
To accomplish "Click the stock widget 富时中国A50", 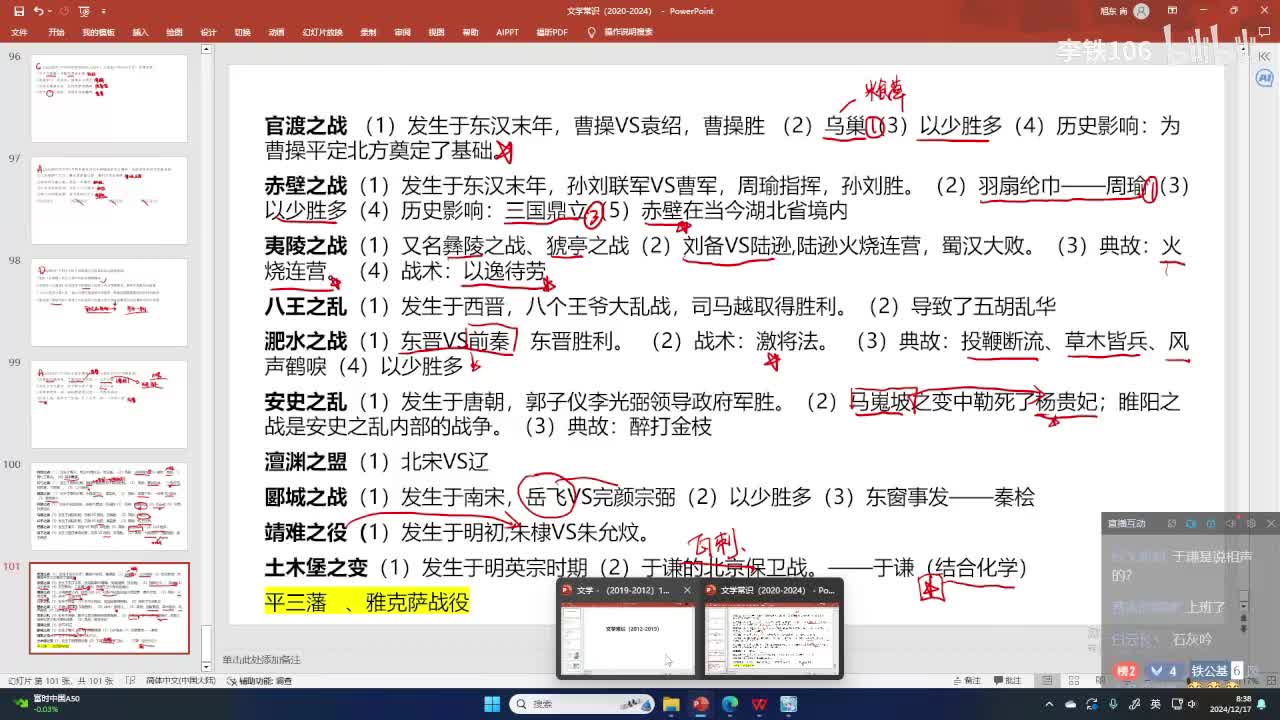I will 48,703.
